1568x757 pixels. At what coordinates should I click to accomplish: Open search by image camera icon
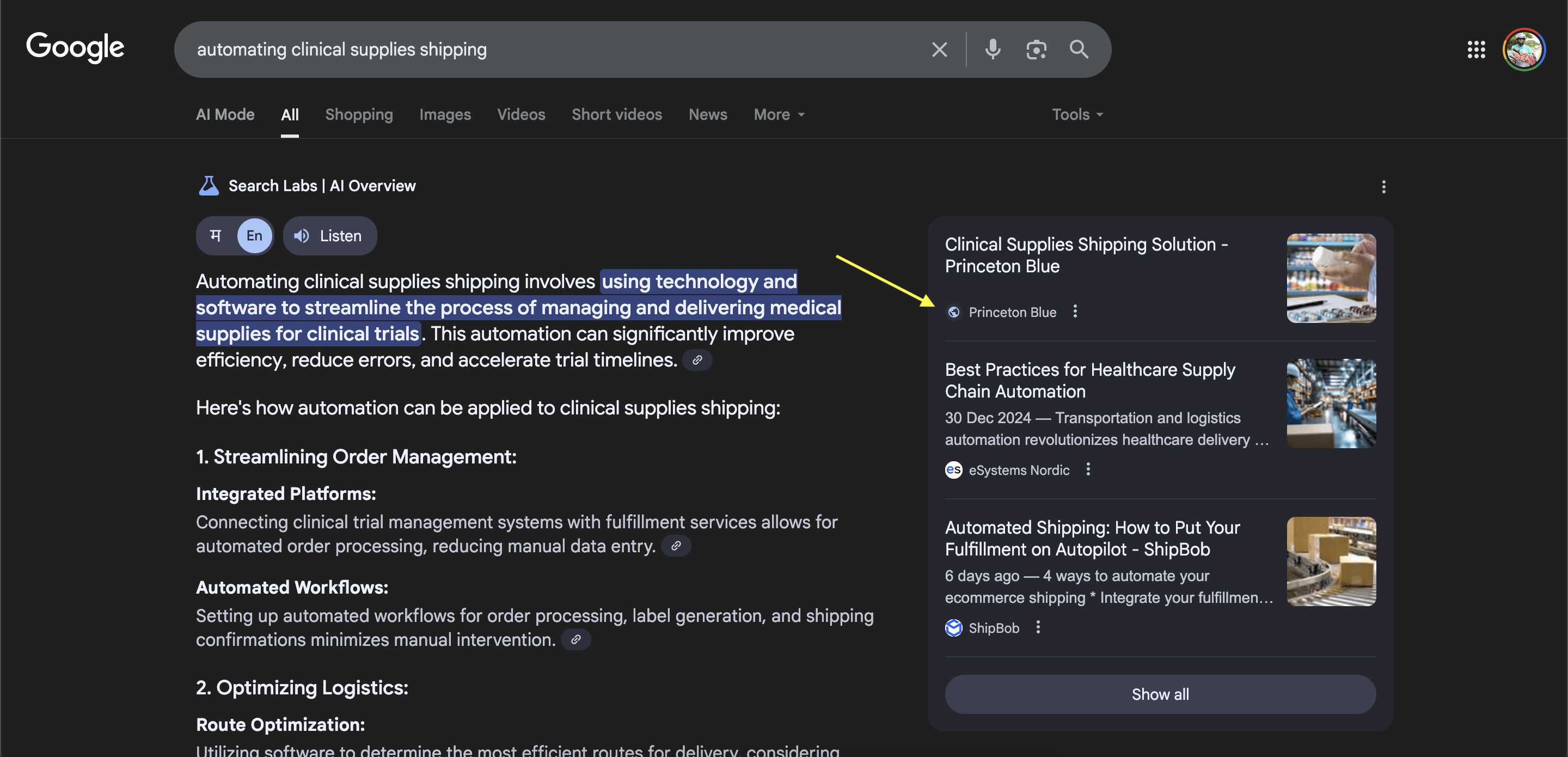pyautogui.click(x=1036, y=50)
